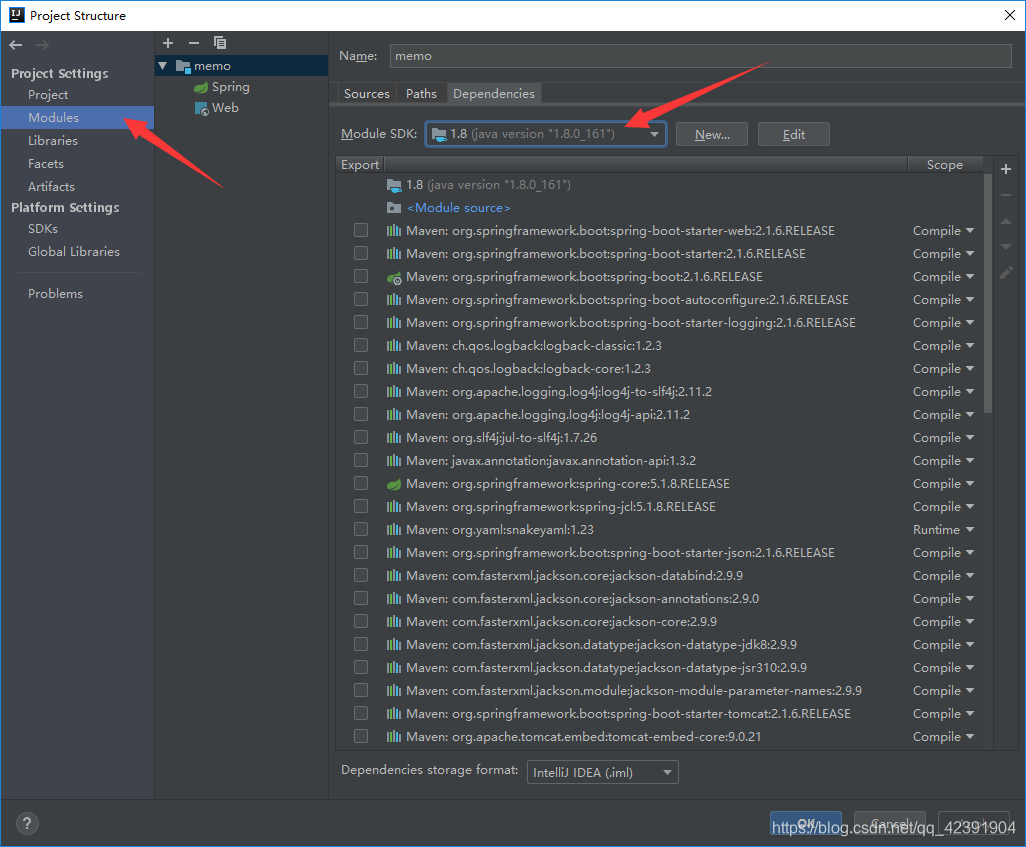Click library icon for snakeyaml
The width and height of the screenshot is (1026, 847).
(394, 530)
